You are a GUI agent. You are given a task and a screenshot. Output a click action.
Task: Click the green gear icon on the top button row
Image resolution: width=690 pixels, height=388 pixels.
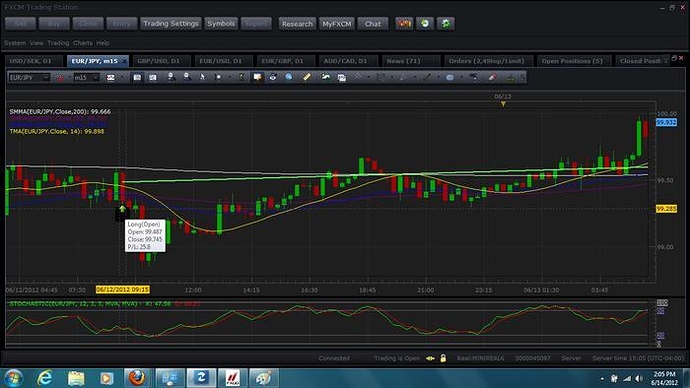[x=446, y=23]
